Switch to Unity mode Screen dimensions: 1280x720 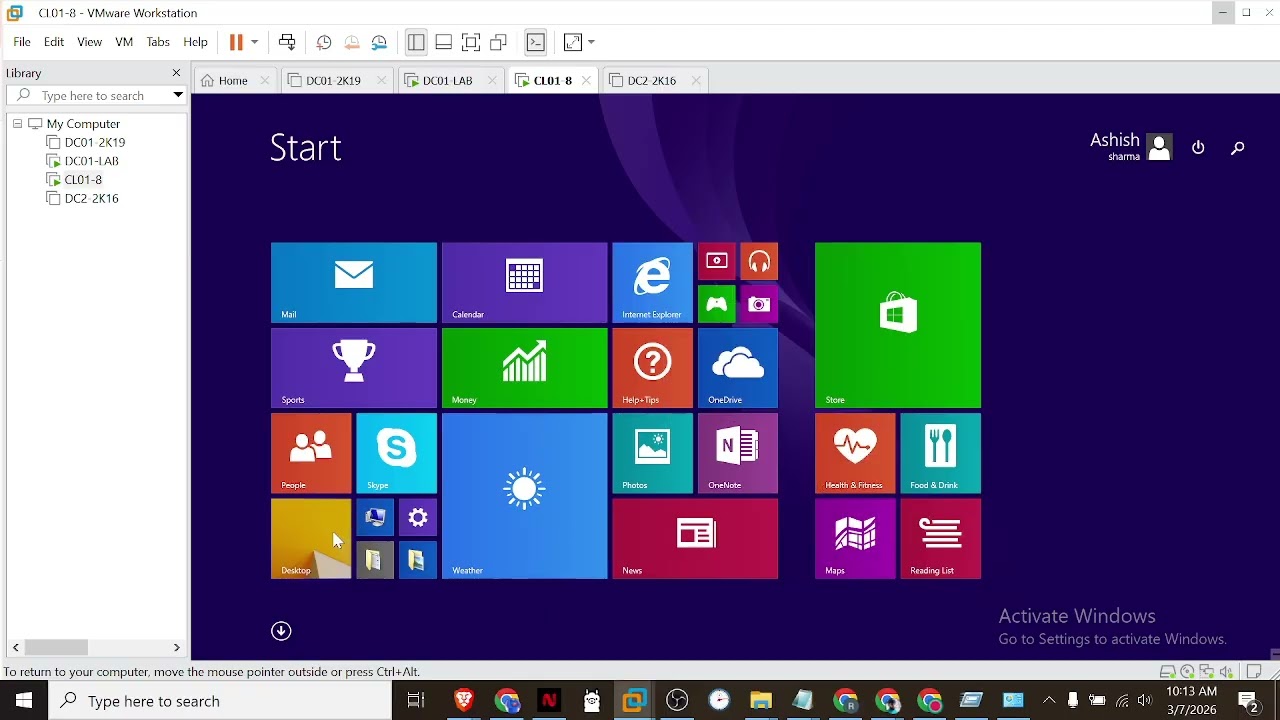coord(499,43)
